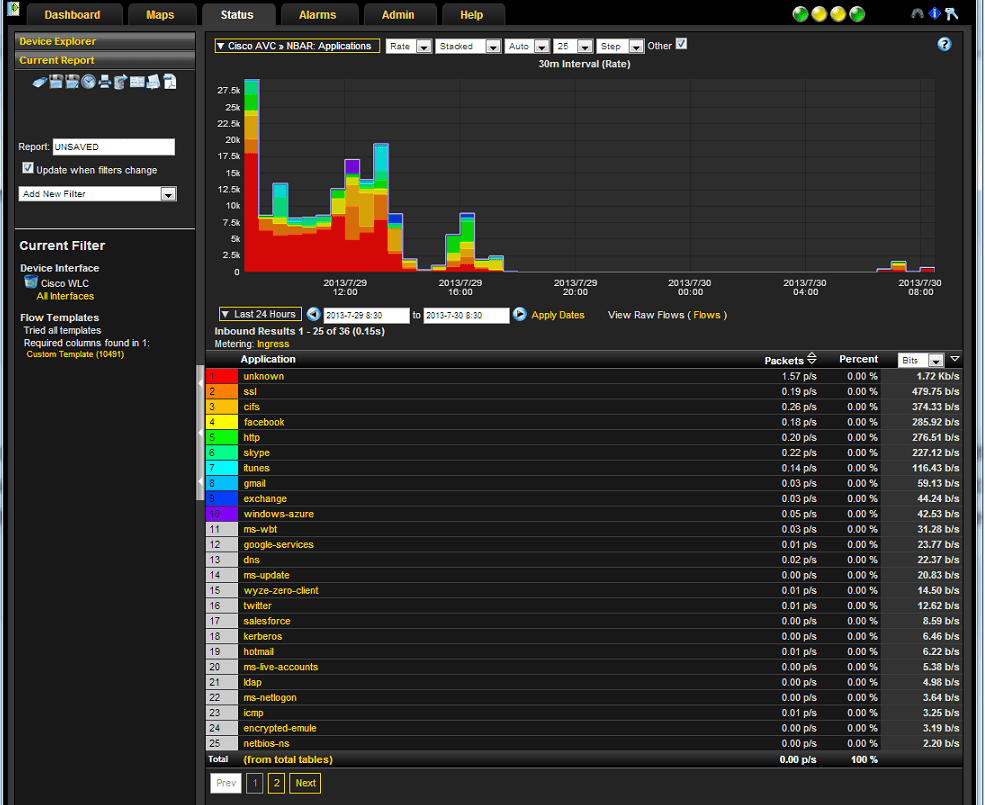
Task: Open the Step dropdown
Action: tap(620, 46)
